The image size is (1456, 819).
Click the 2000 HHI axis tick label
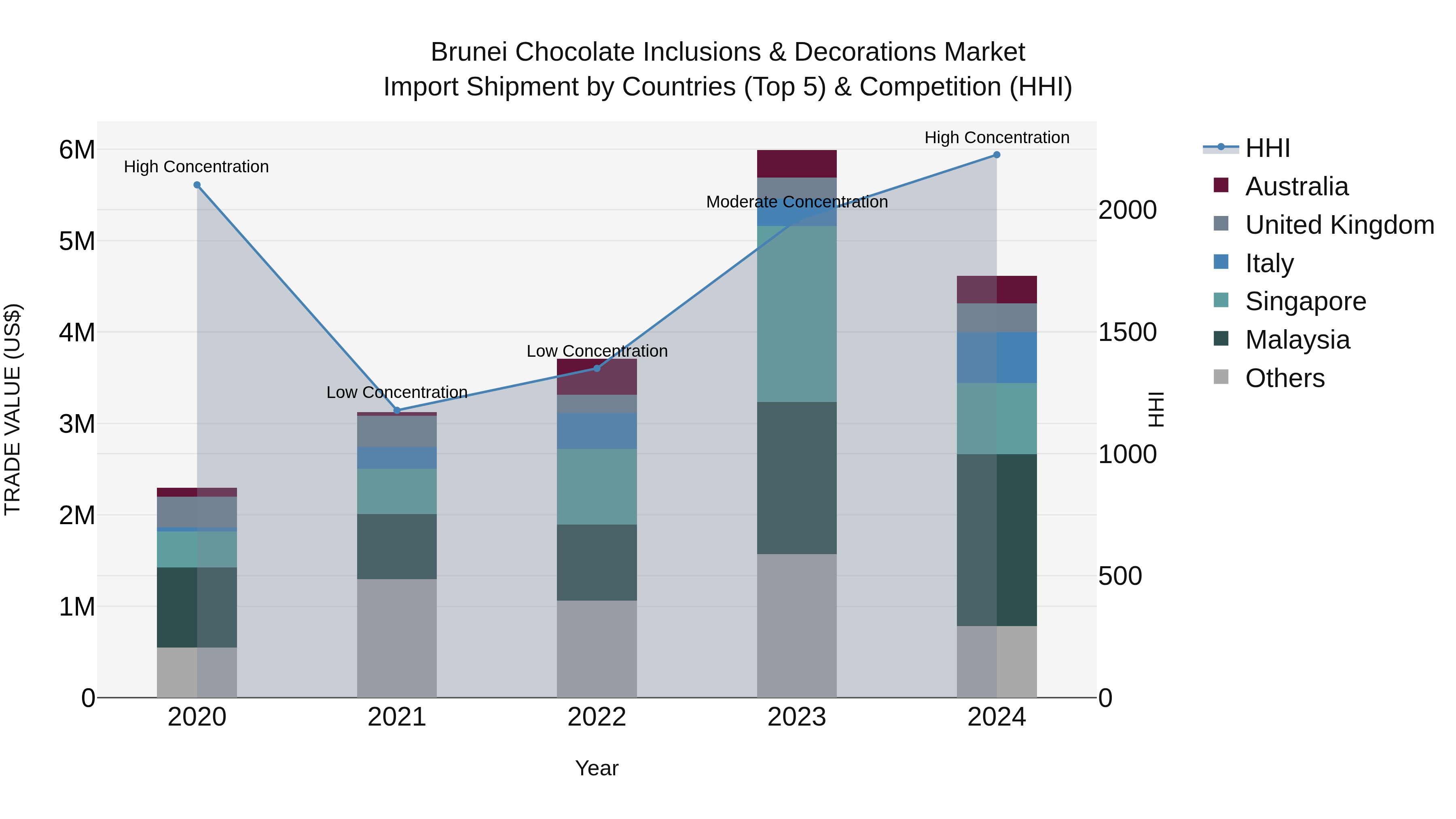tap(1128, 210)
